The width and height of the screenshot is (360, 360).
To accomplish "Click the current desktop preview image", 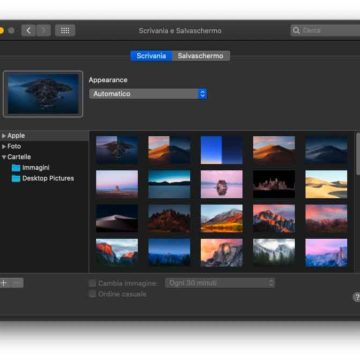I will [x=43, y=94].
